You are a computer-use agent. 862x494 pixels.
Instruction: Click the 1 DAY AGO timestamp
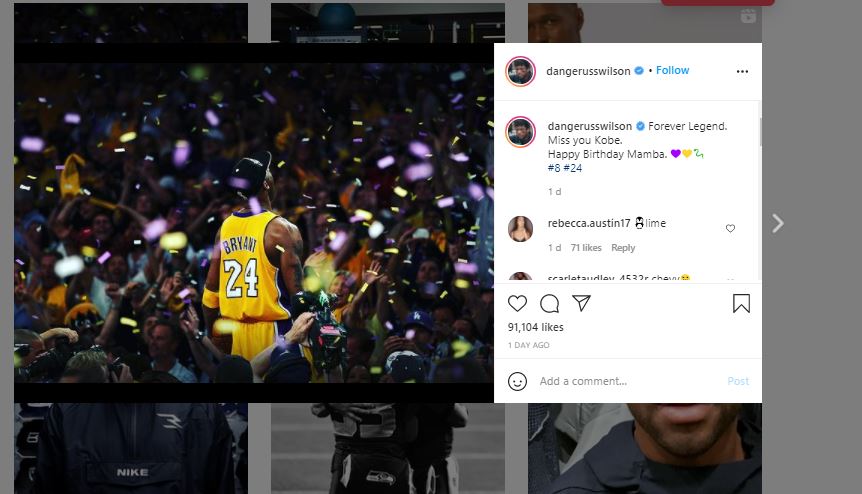coord(528,345)
